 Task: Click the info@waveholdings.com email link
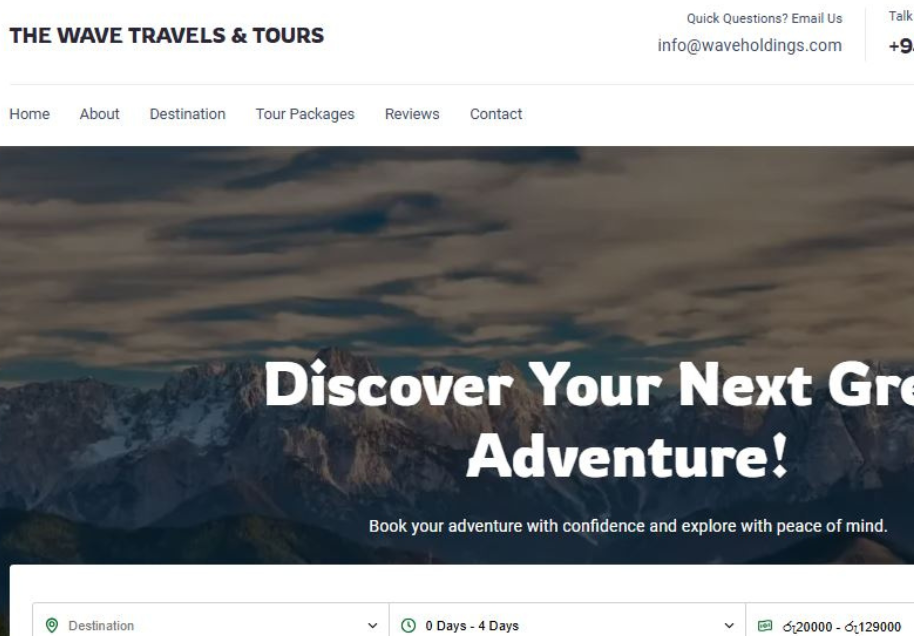point(750,45)
